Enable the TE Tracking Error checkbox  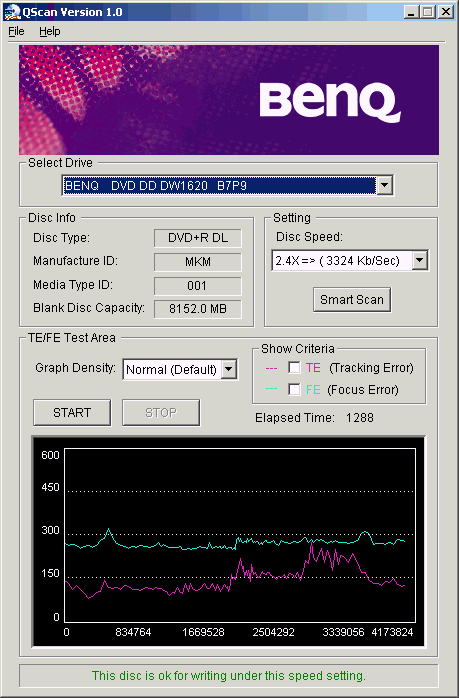point(294,368)
